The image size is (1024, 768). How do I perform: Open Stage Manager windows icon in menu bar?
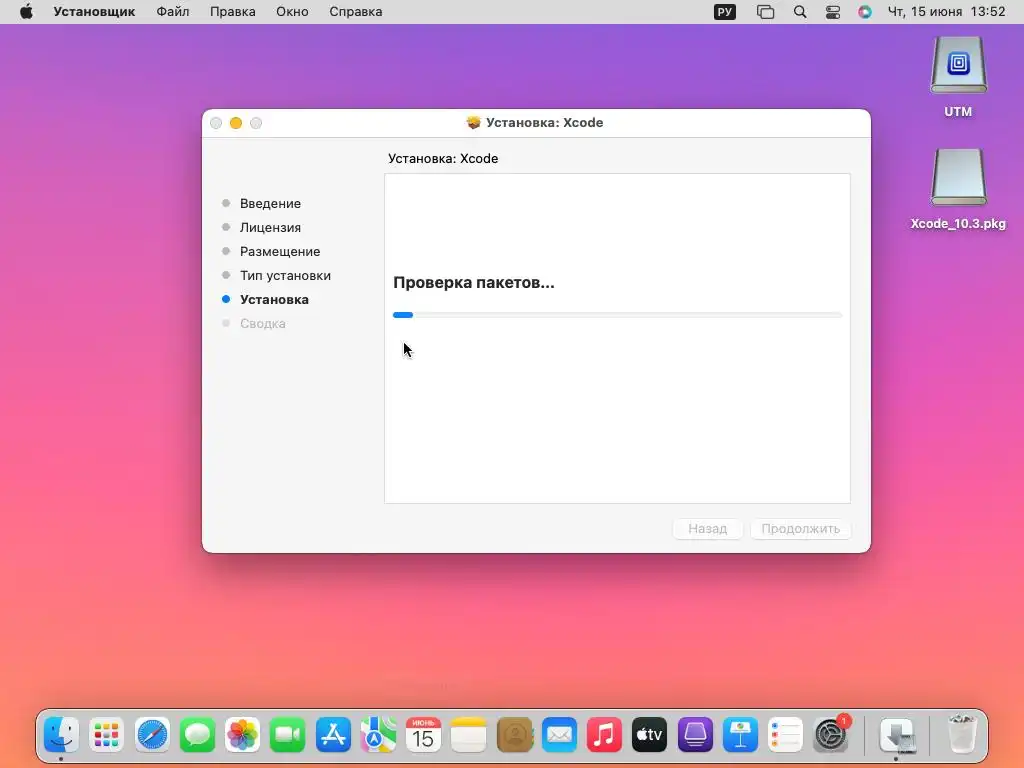(765, 12)
